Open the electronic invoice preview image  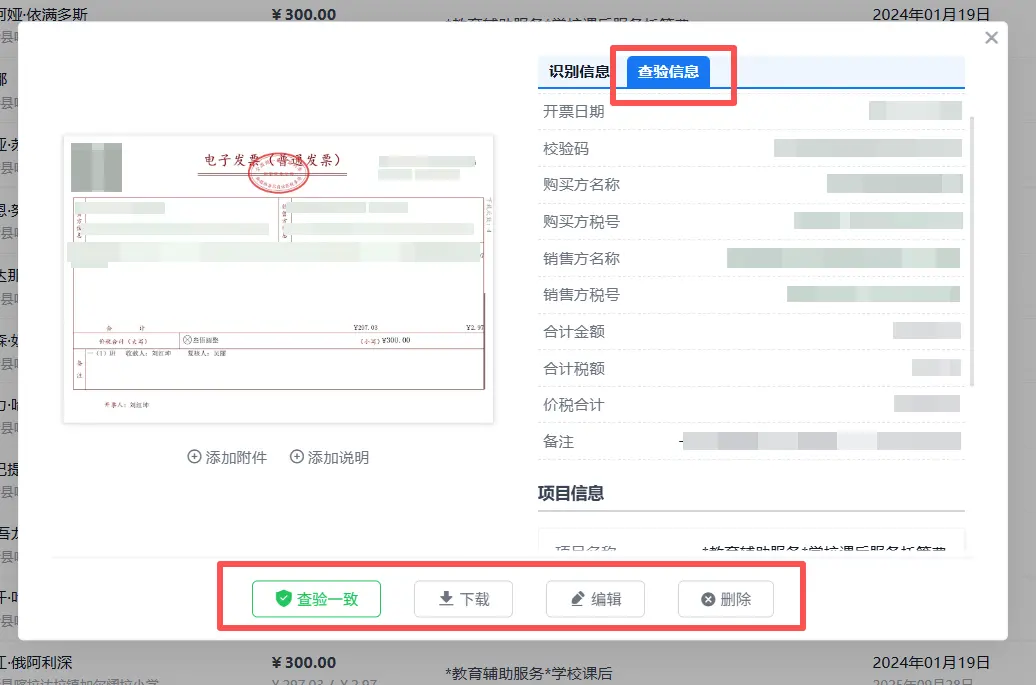278,279
